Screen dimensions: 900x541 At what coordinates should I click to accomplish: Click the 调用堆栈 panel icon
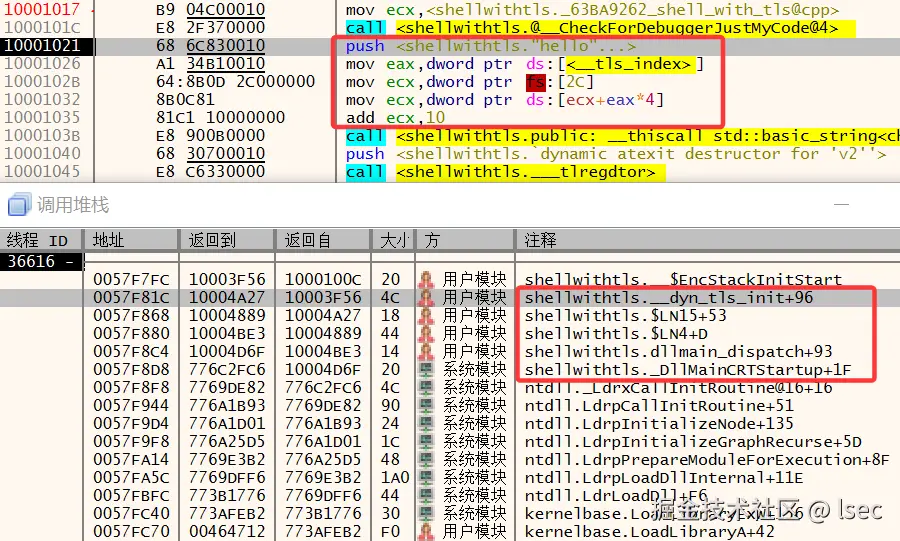pos(18,205)
